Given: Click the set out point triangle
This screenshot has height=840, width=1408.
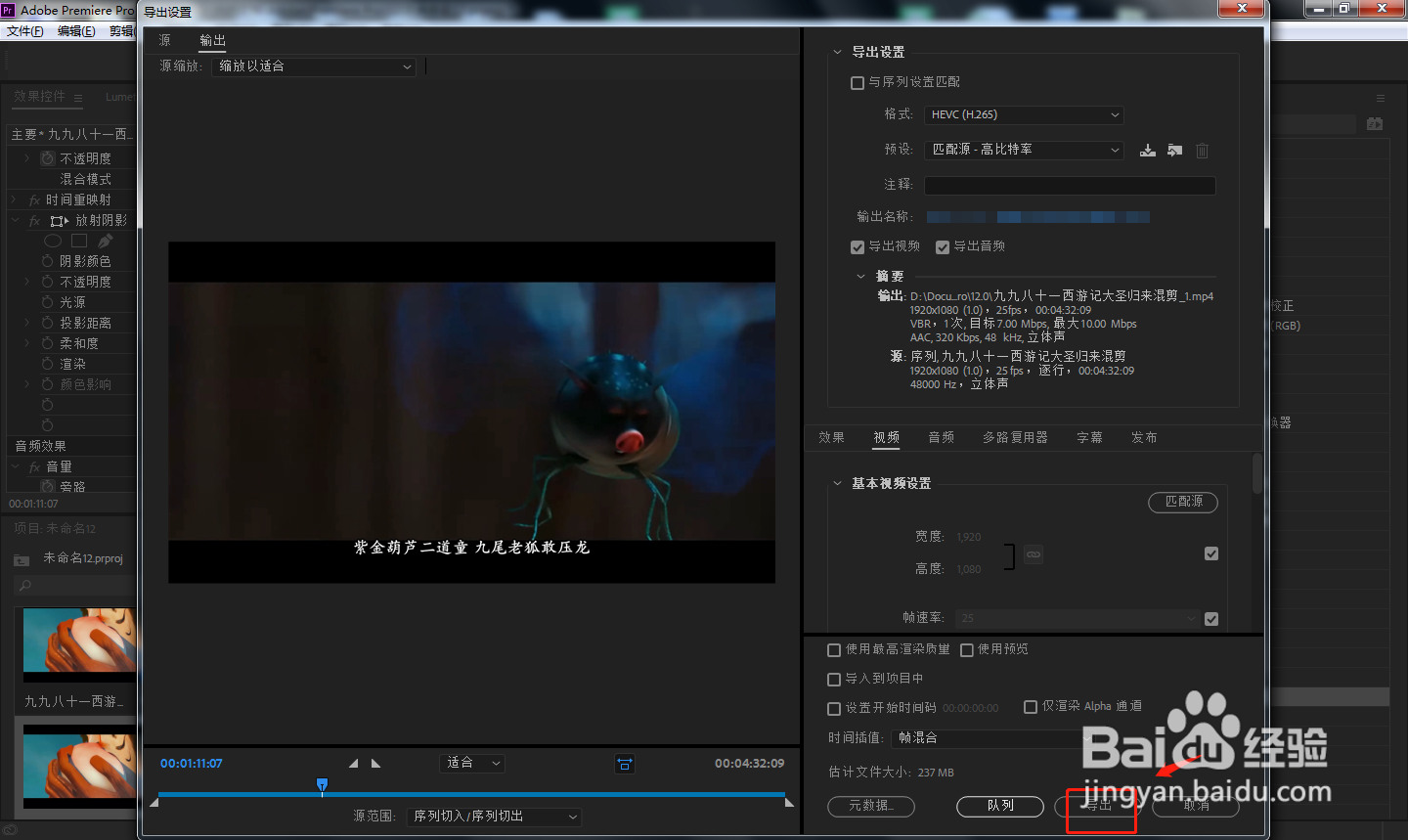Looking at the screenshot, I should tap(375, 764).
